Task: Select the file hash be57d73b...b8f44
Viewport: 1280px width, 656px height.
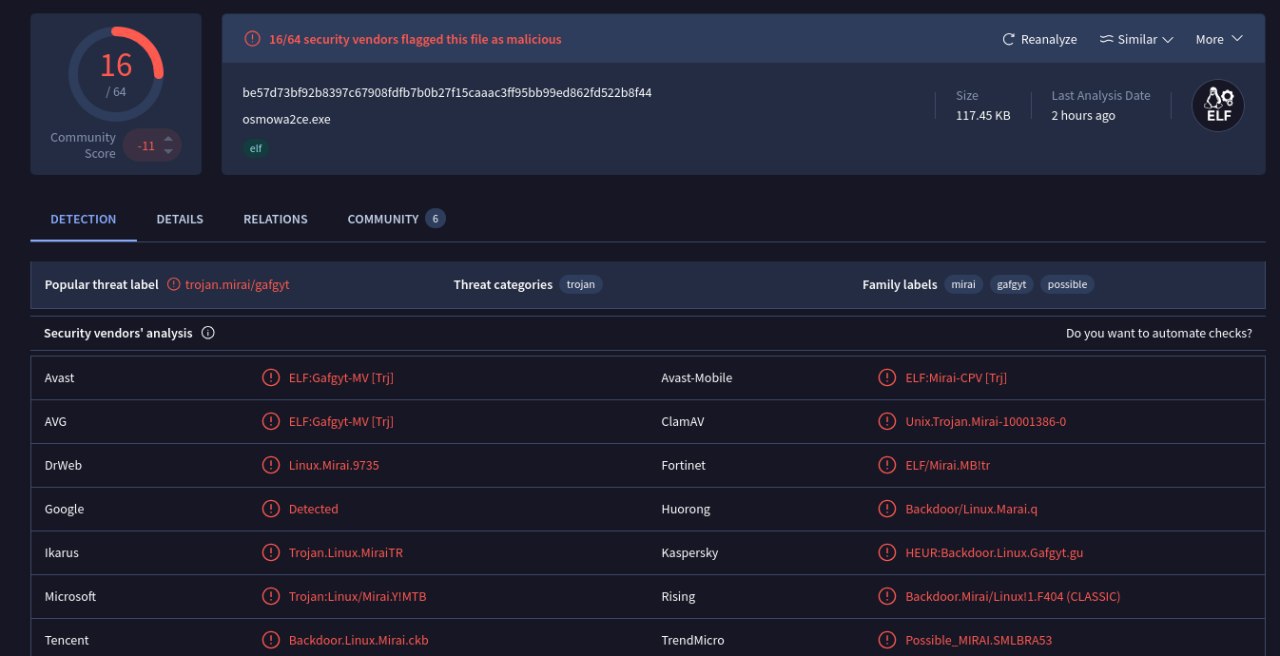Action: point(447,92)
